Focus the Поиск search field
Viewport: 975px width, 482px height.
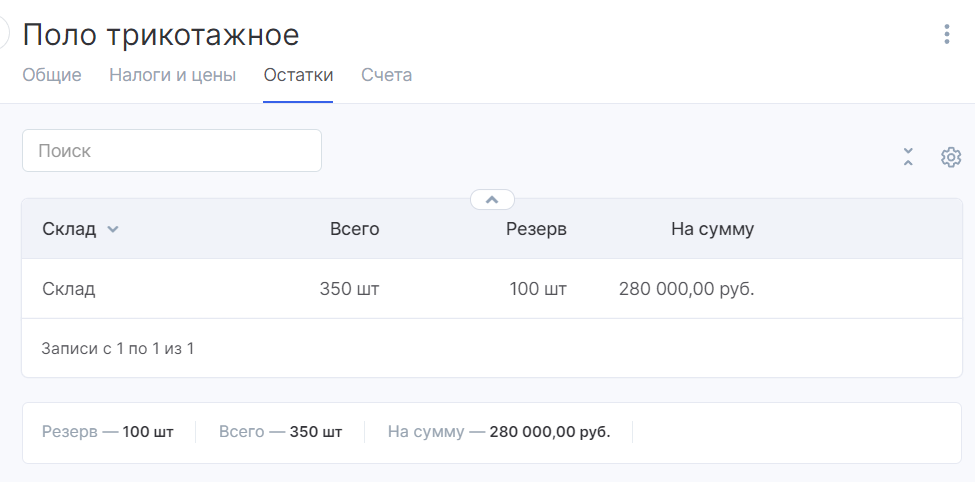pyautogui.click(x=172, y=151)
